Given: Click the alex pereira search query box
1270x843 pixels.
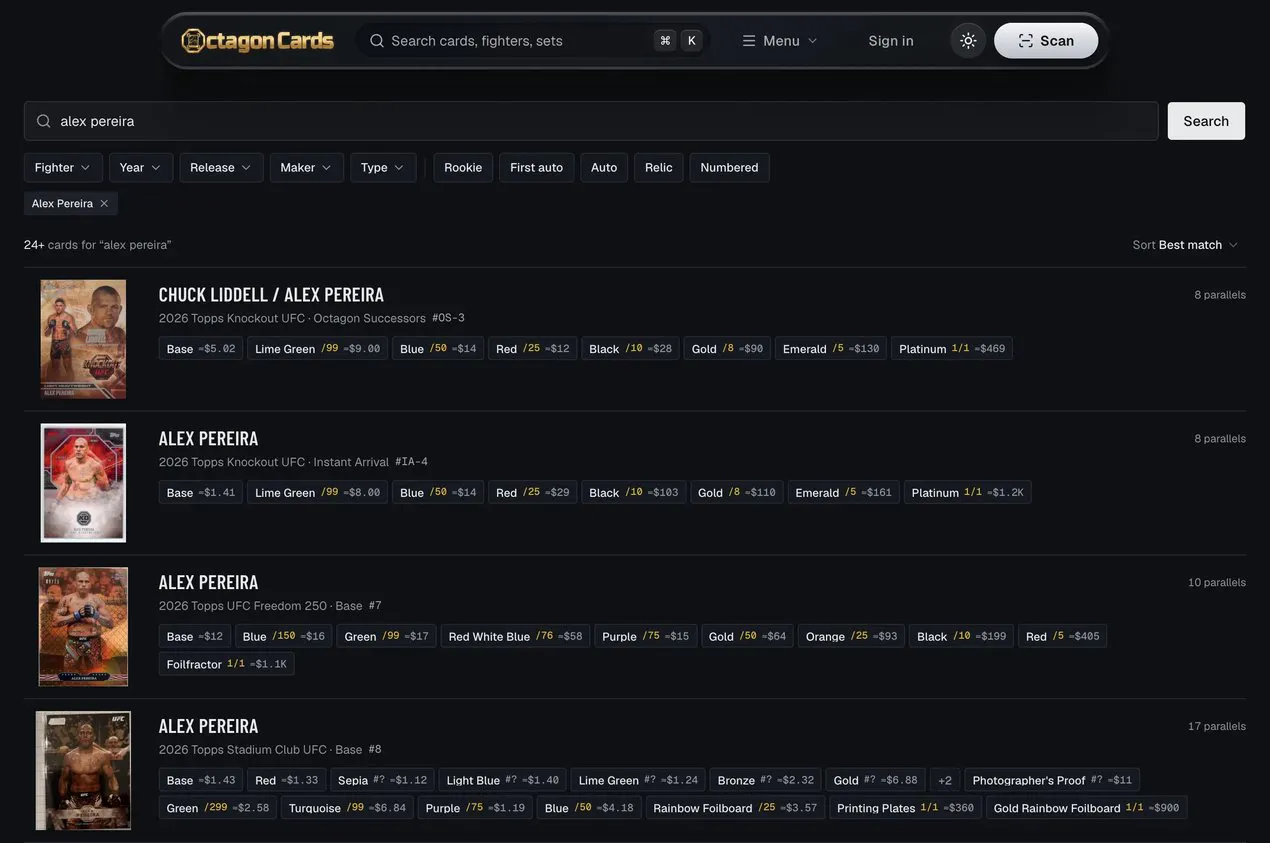Looking at the screenshot, I should coord(591,121).
